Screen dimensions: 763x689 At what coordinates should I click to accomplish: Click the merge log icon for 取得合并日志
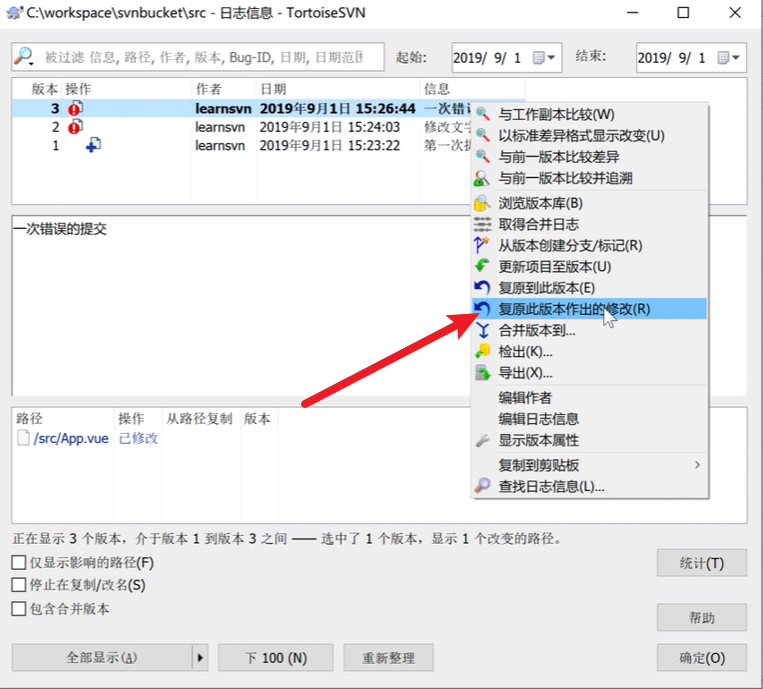pyautogui.click(x=482, y=224)
